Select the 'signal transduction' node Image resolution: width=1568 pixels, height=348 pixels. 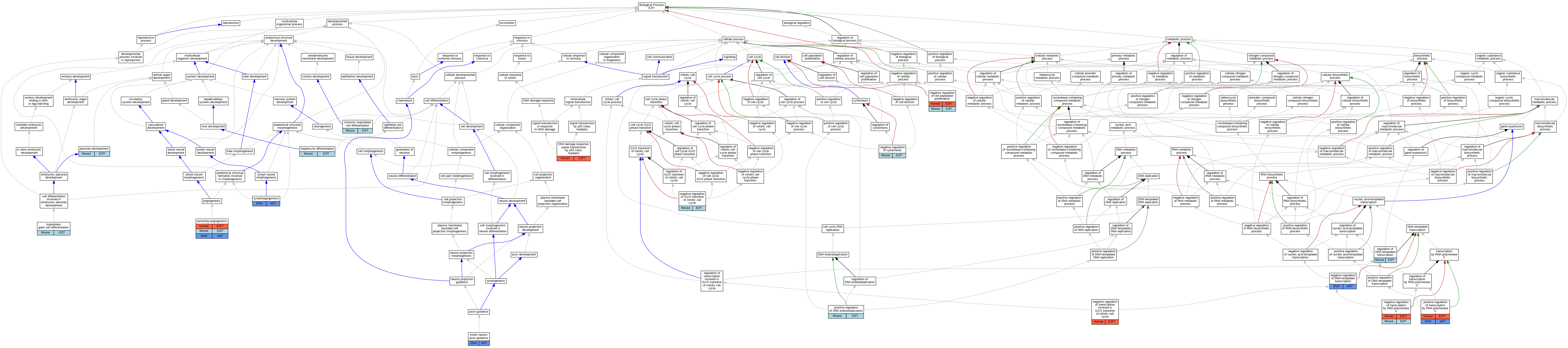pyautogui.click(x=656, y=77)
